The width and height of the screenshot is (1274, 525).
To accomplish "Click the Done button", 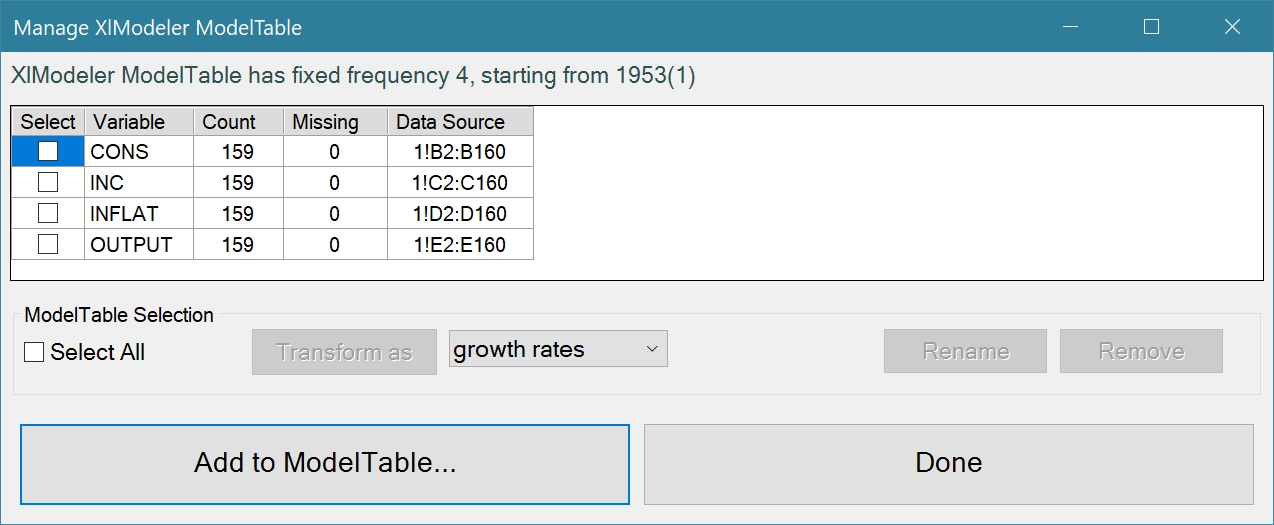I will 948,464.
